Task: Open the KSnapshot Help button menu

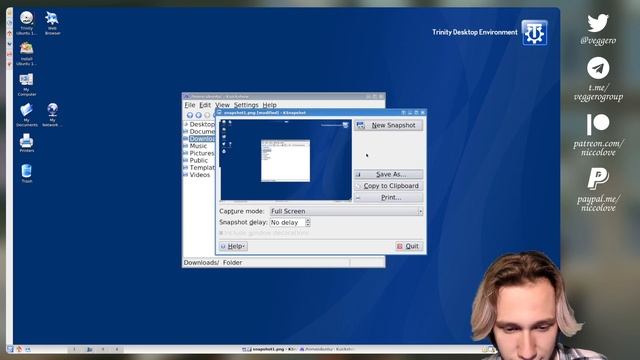Action: (233, 246)
